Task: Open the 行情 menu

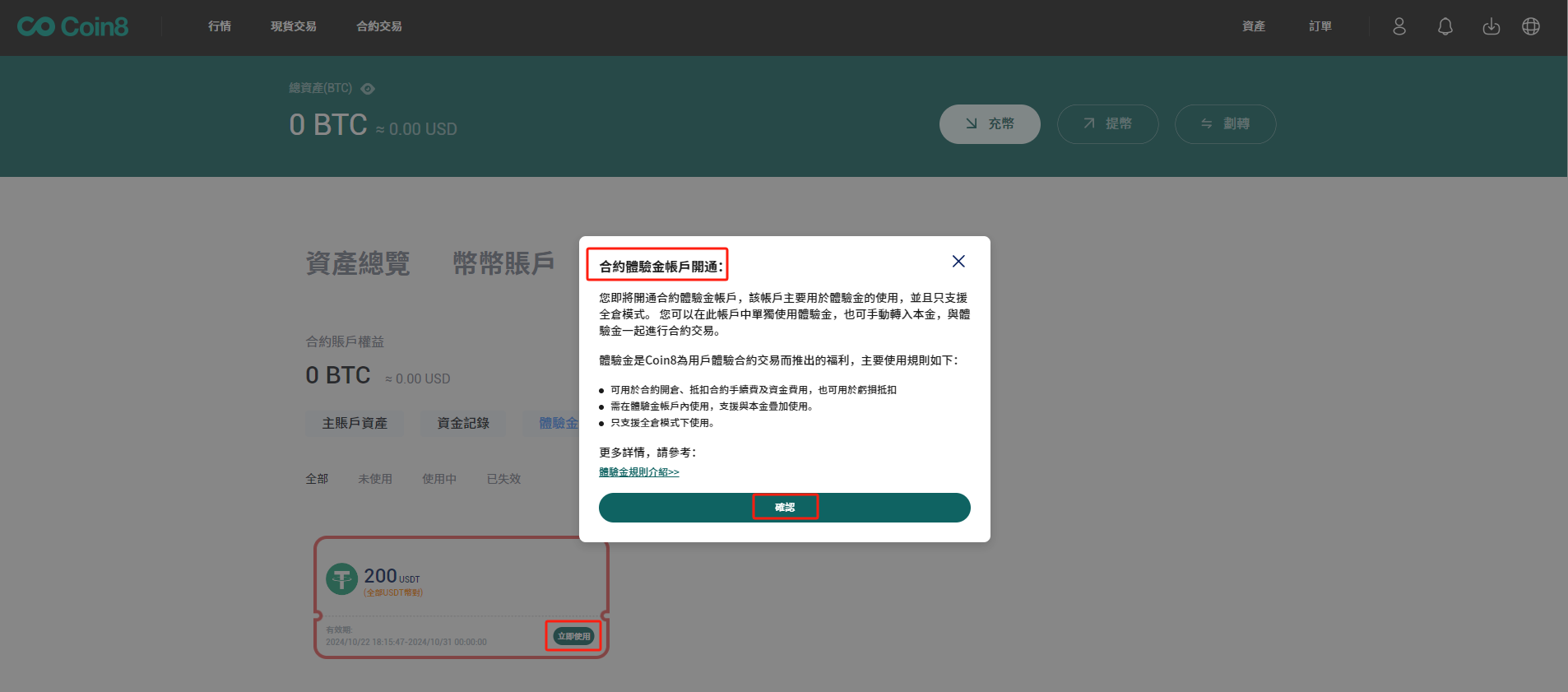Action: tap(219, 26)
